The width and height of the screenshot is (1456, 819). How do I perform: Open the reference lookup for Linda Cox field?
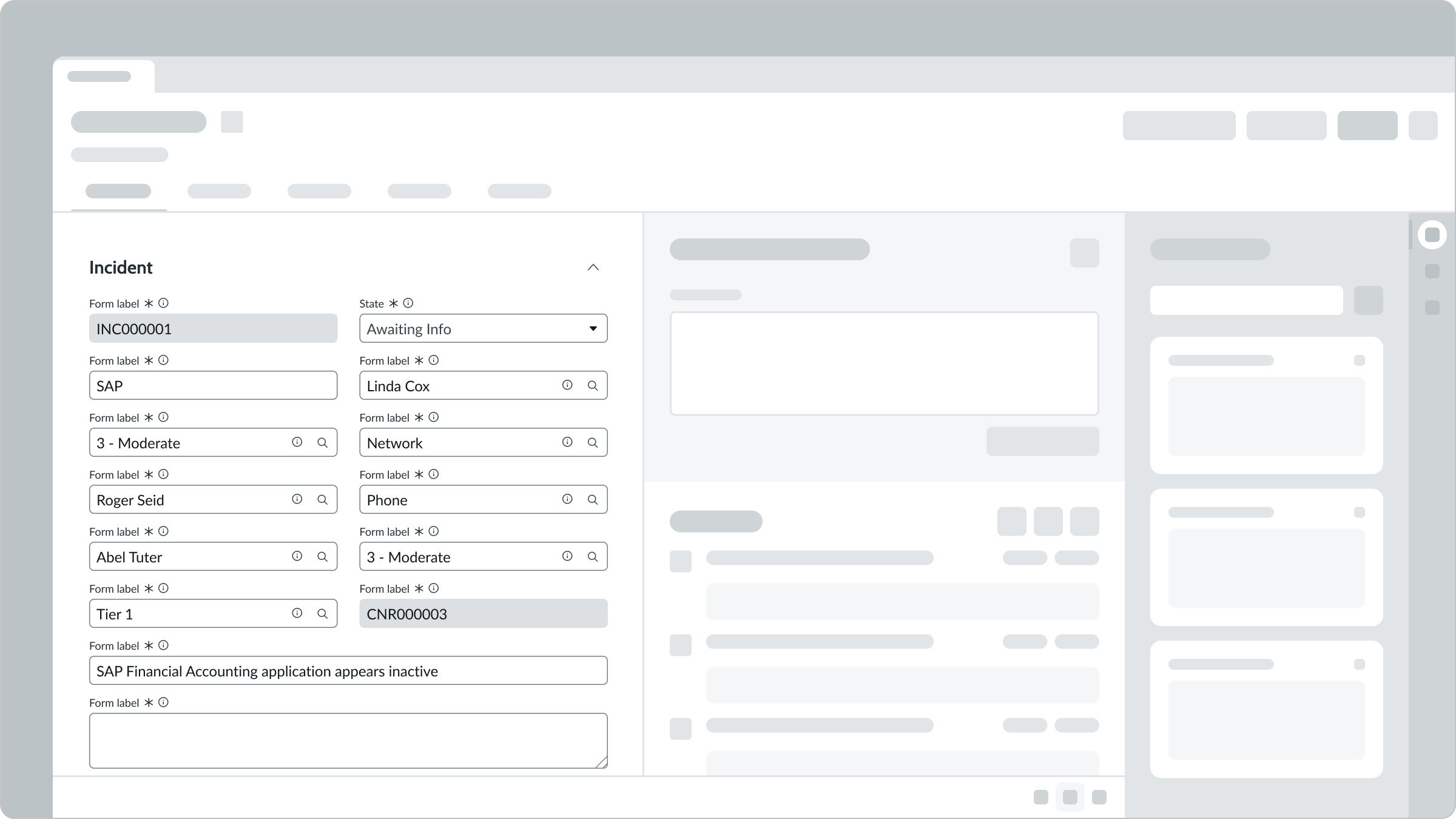pyautogui.click(x=593, y=385)
